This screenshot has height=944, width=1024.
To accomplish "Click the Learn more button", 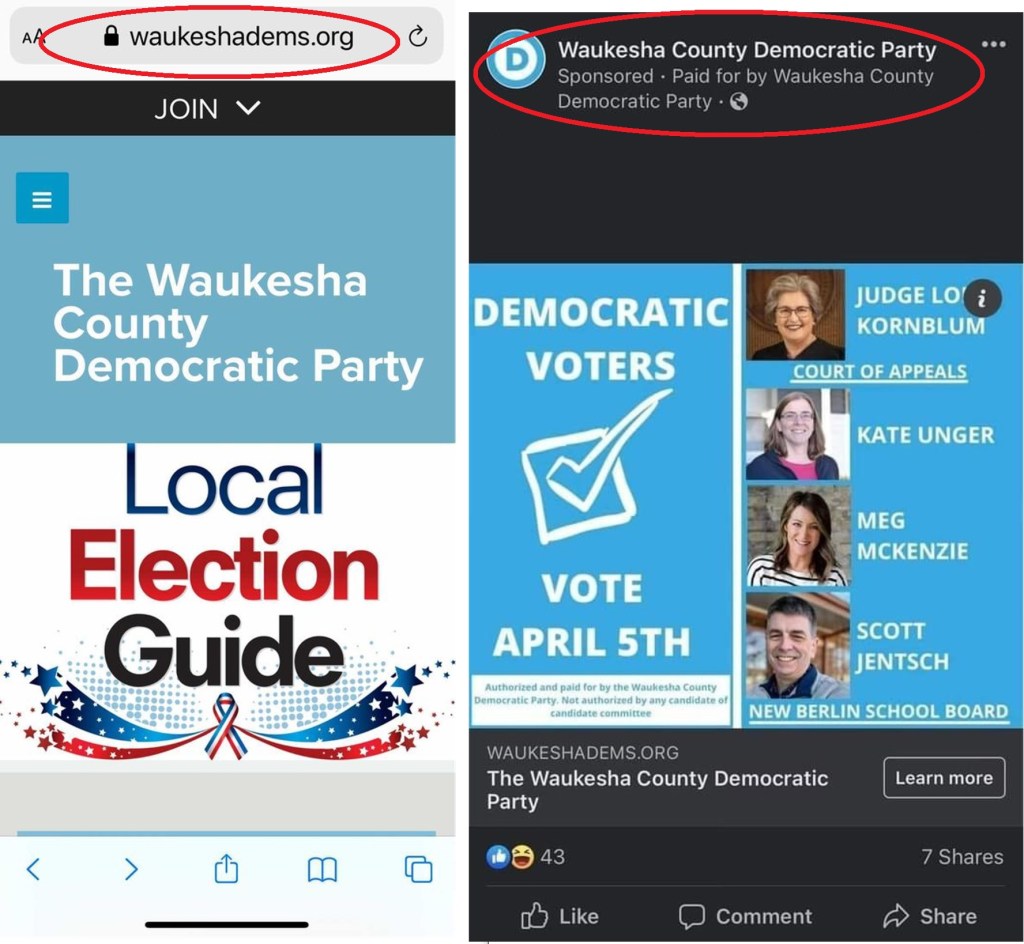I will 944,778.
